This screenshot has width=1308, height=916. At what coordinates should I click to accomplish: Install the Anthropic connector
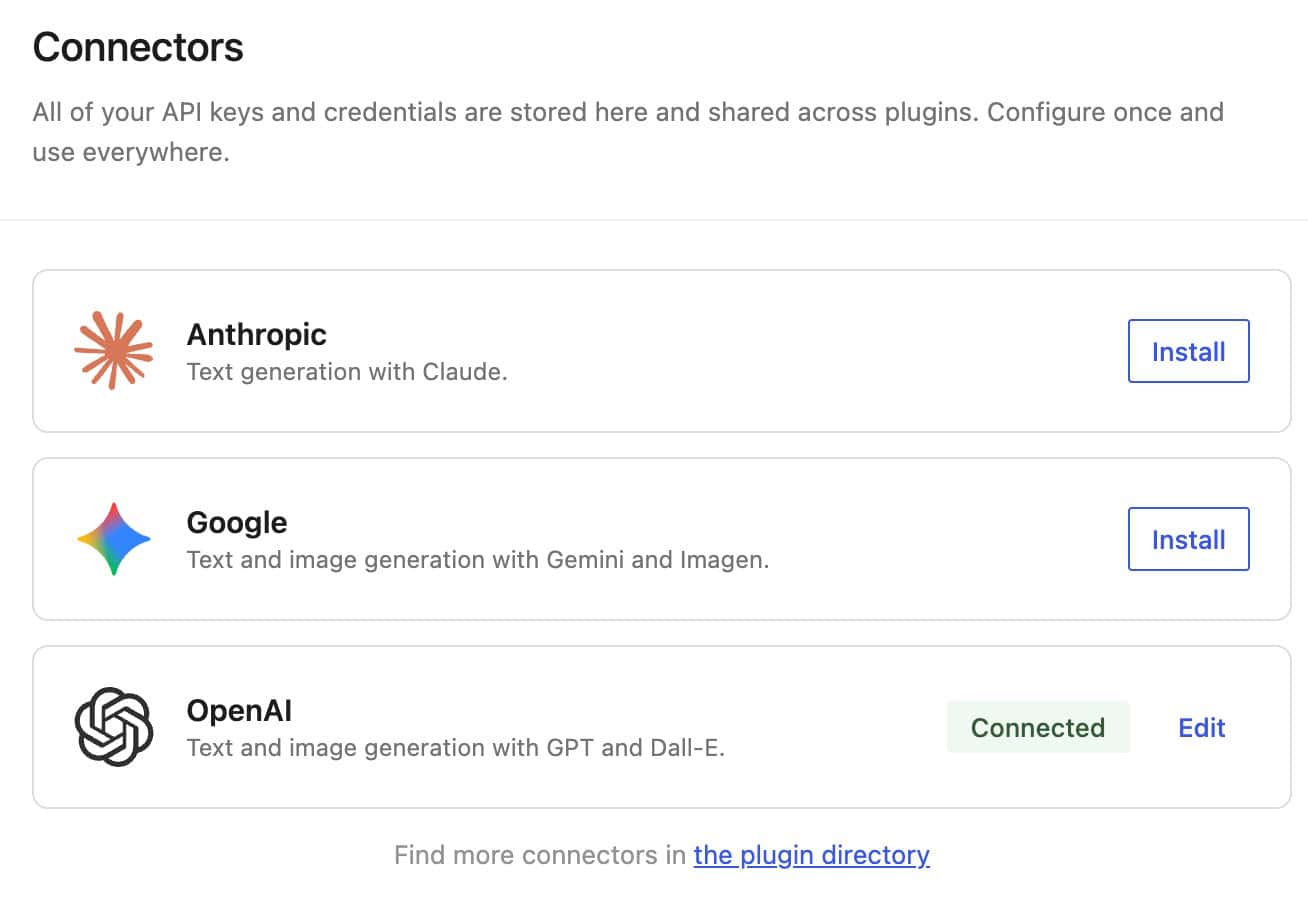1188,351
